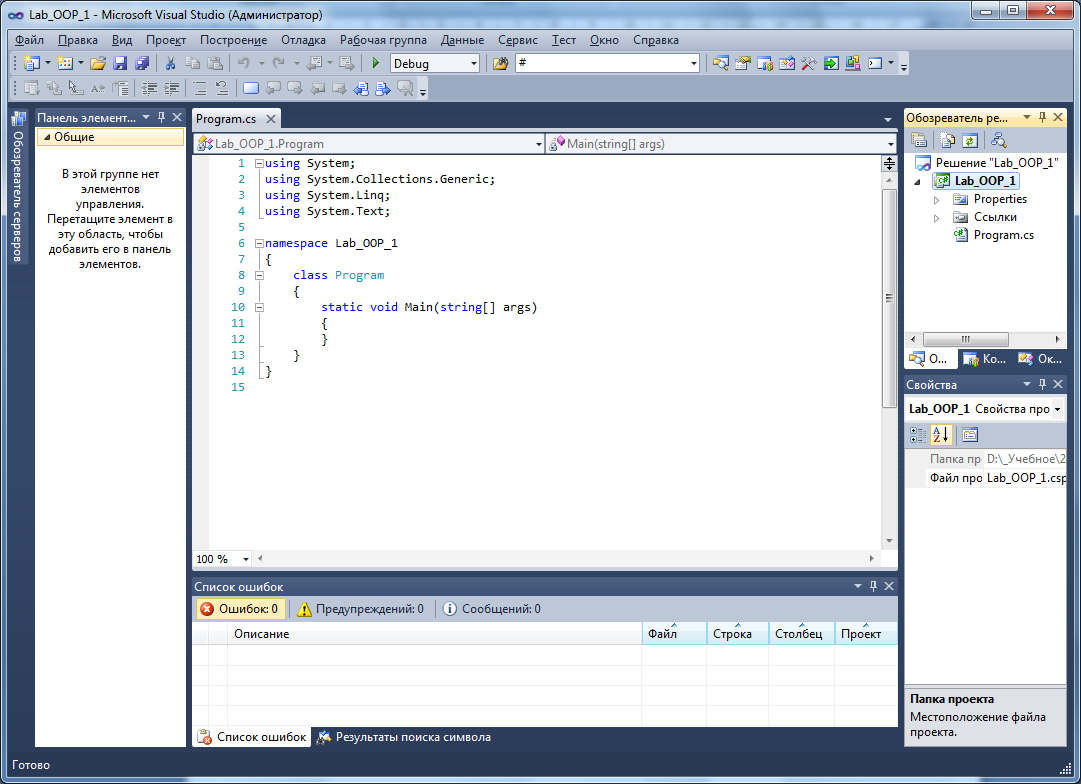Expand the Ссылки references node
This screenshot has height=784, width=1081.
pos(936,218)
